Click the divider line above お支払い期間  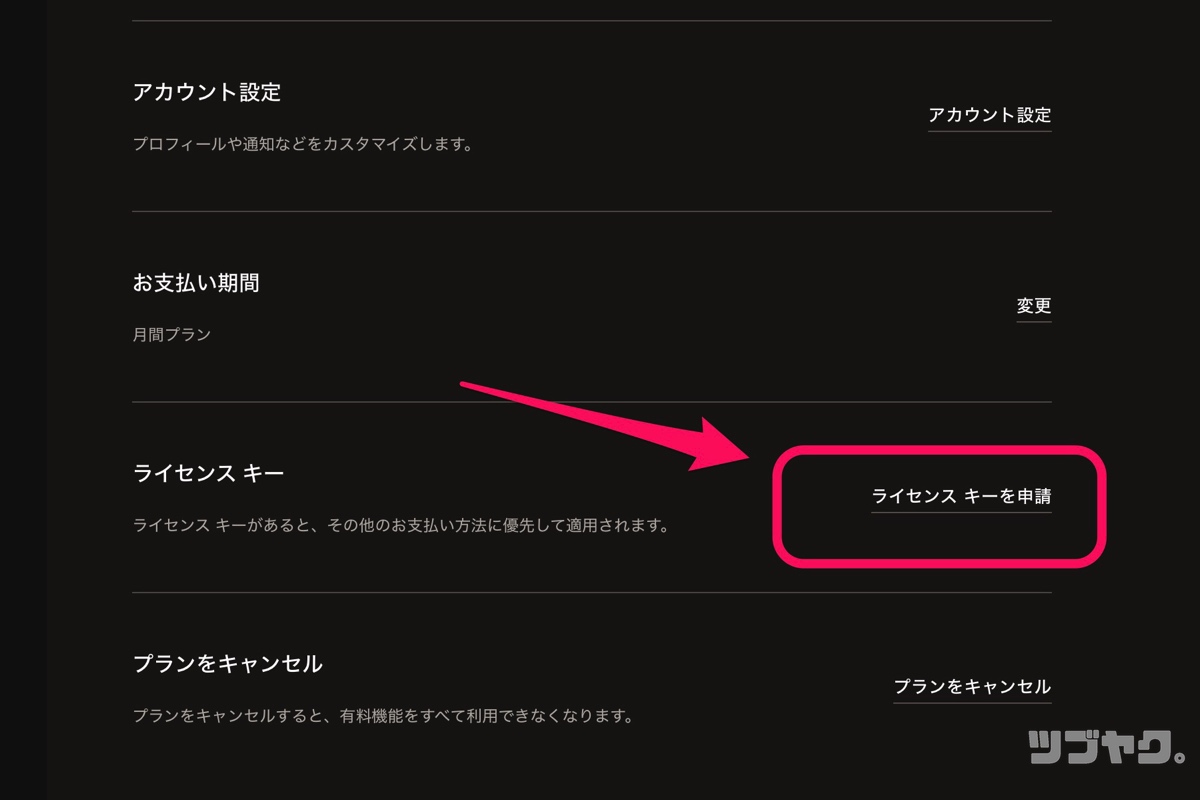[590, 211]
